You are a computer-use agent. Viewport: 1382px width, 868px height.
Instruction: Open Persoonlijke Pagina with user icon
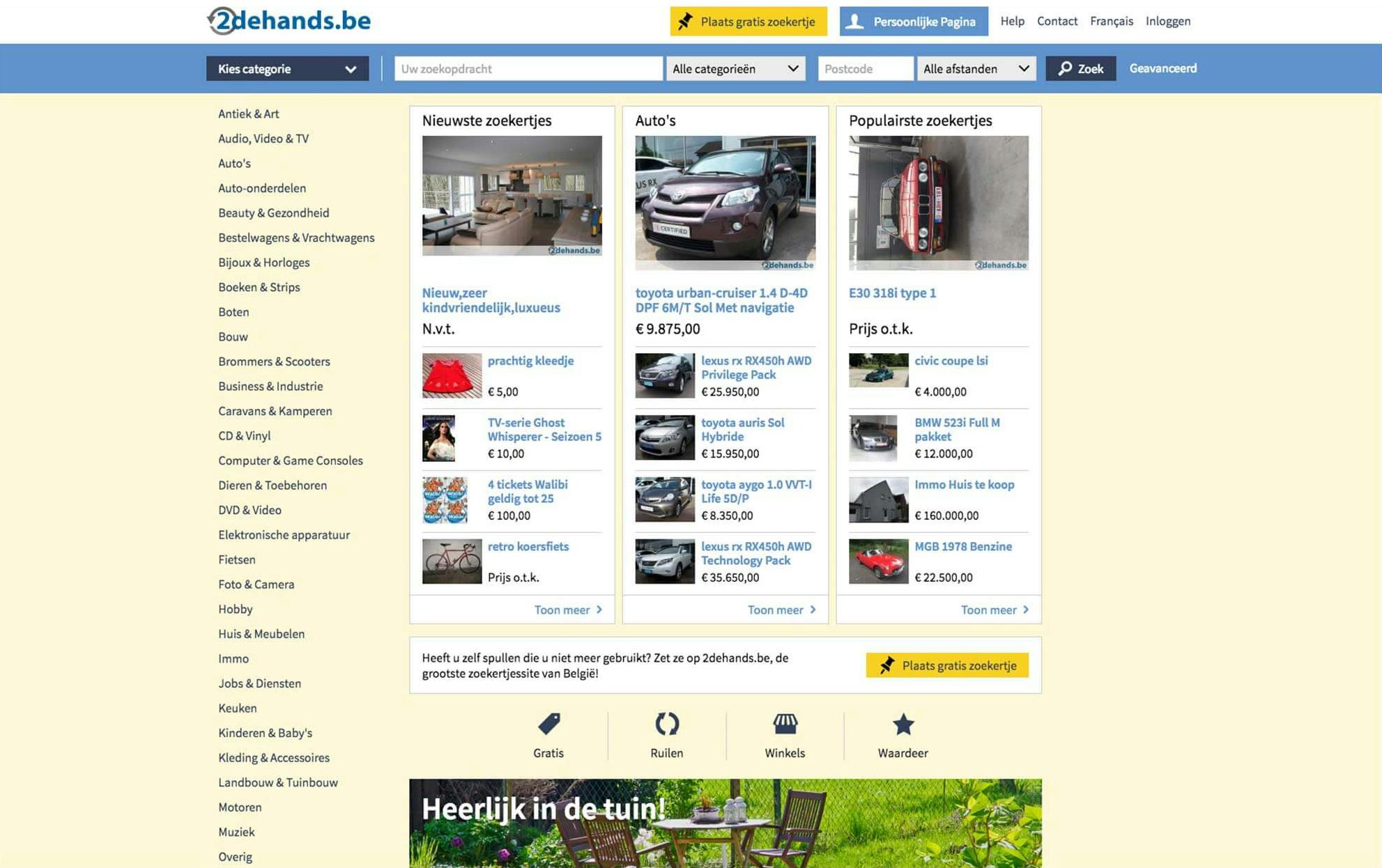click(x=913, y=22)
